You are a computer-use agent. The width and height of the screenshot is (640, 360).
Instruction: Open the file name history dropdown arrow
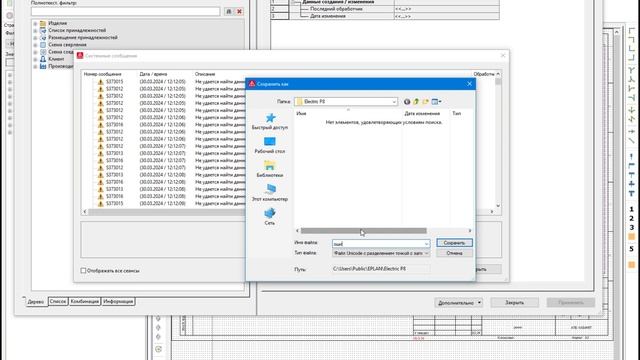[427, 244]
